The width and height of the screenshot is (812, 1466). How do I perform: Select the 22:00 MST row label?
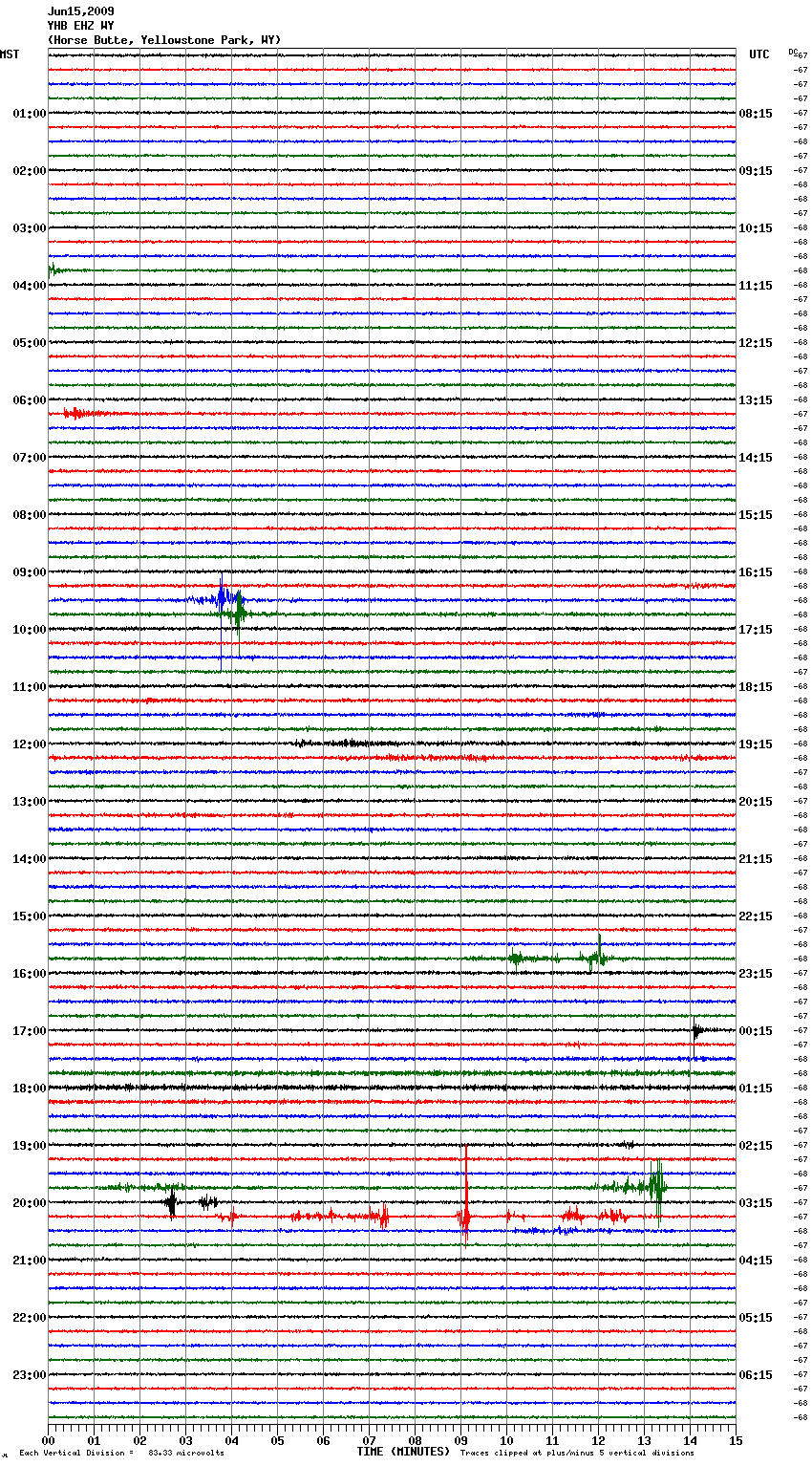[30, 1318]
